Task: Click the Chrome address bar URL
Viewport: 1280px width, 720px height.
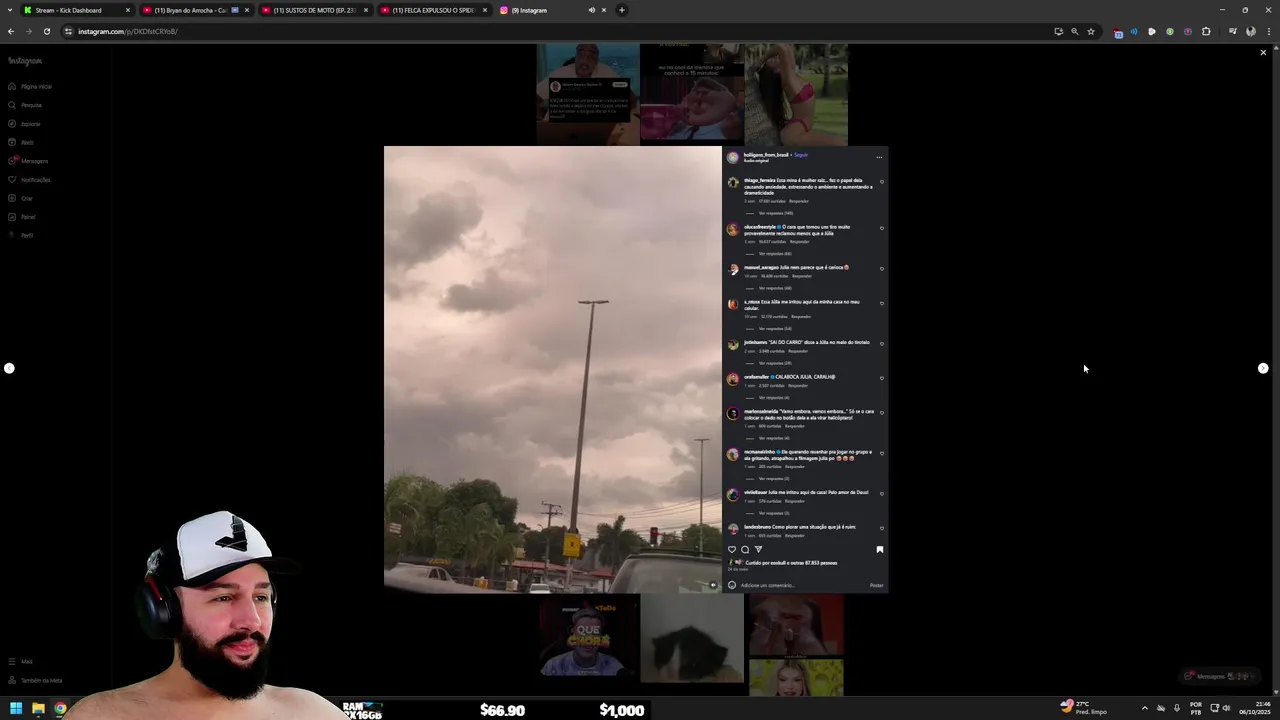Action: pos(128,31)
